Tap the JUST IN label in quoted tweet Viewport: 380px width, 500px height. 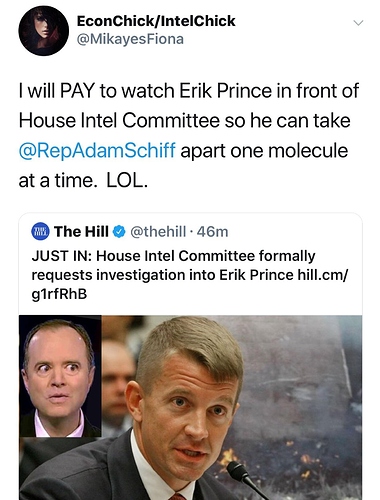pos(62,256)
